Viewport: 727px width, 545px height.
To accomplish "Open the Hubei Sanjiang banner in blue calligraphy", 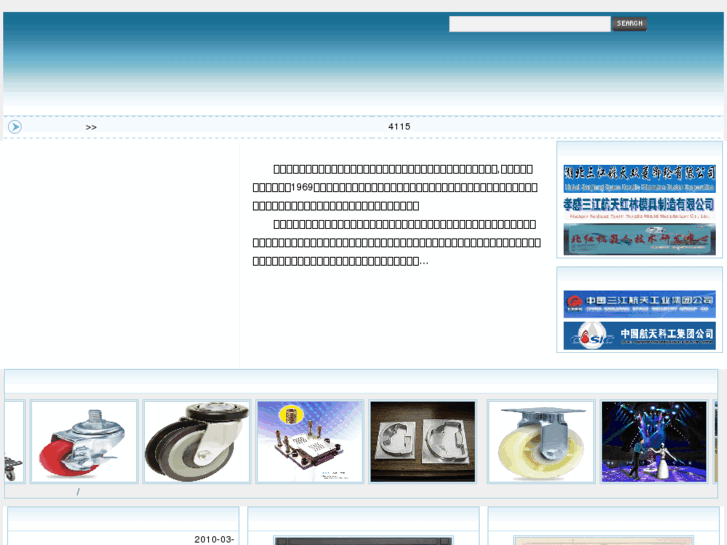I will click(639, 179).
